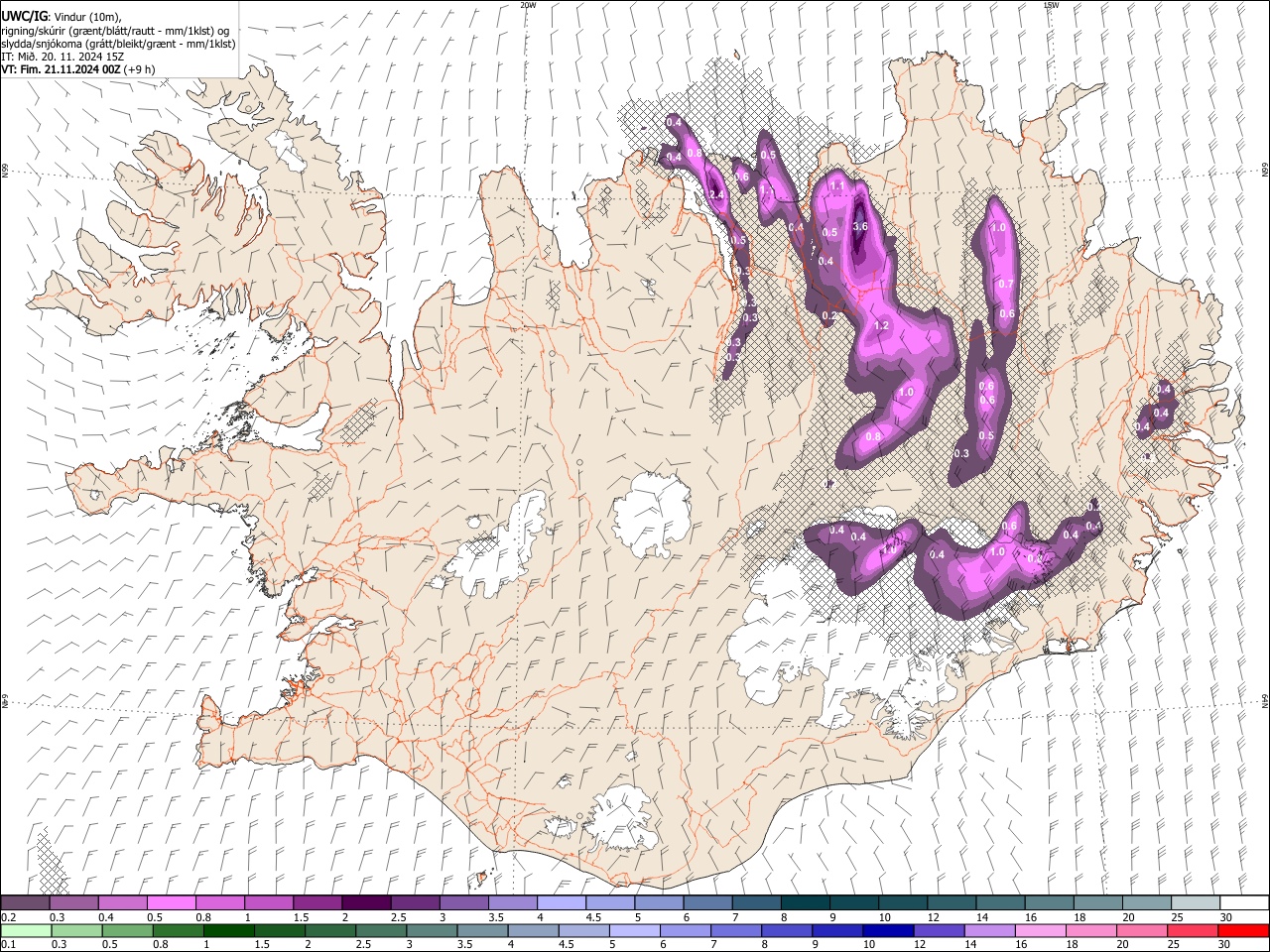Click the UWC/IG title text
Image resolution: width=1270 pixels, height=952 pixels.
(x=25, y=17)
